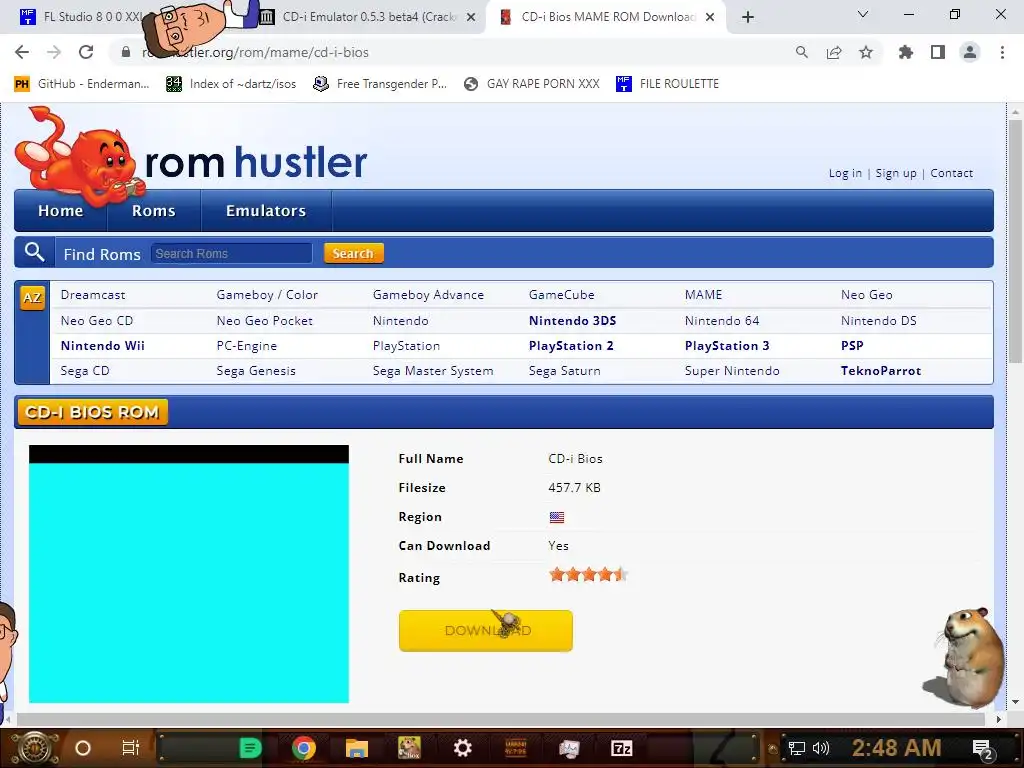Close the CD-i Bios MAME ROM tab
The width and height of the screenshot is (1024, 768).
tap(710, 18)
